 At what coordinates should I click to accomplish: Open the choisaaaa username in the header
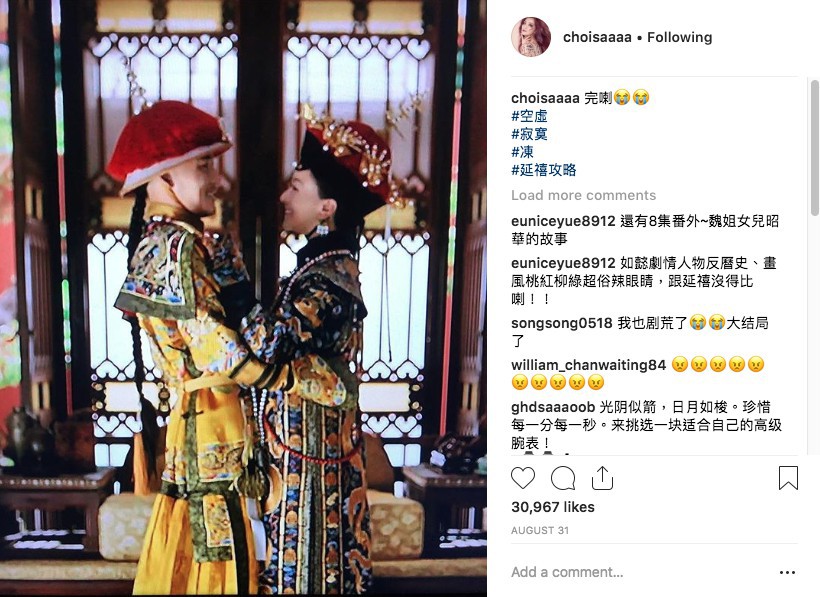tap(597, 37)
